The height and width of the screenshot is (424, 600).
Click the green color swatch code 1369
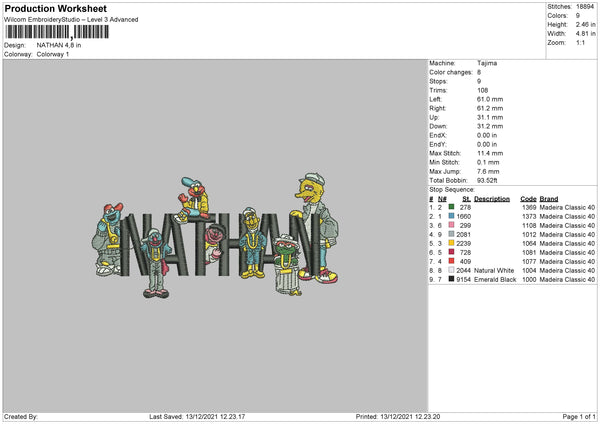tap(452, 207)
